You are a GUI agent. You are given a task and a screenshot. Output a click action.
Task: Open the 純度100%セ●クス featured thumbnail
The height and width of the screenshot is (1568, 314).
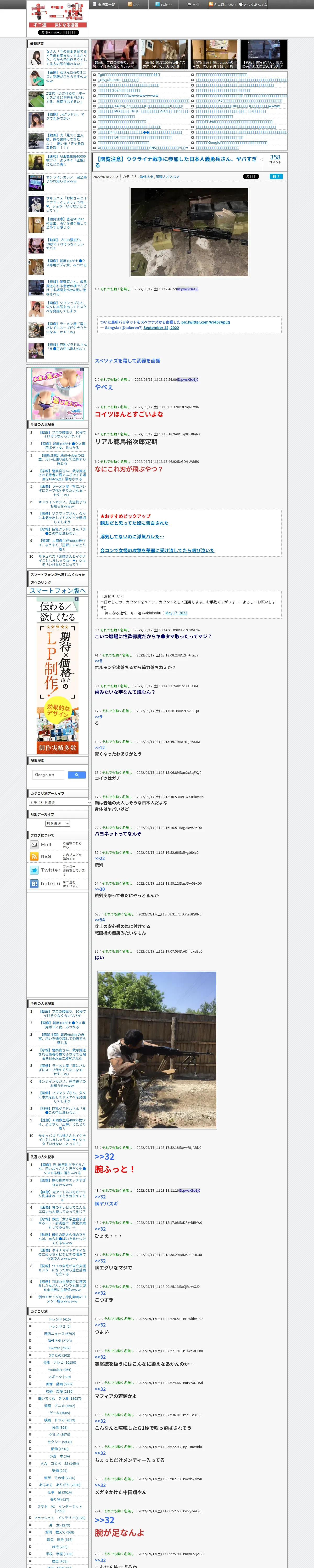165,54
